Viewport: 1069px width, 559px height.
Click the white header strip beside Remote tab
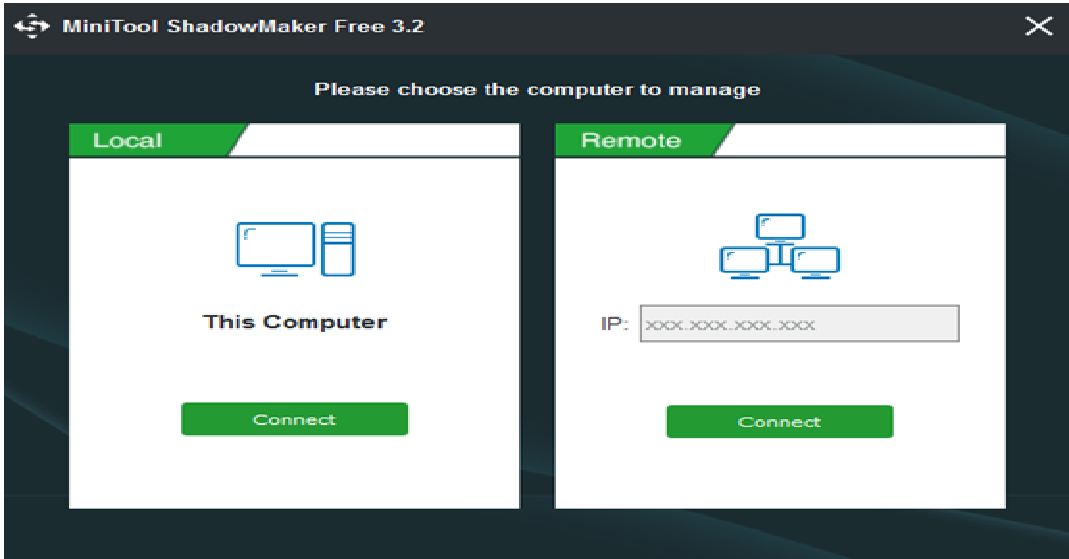click(864, 140)
